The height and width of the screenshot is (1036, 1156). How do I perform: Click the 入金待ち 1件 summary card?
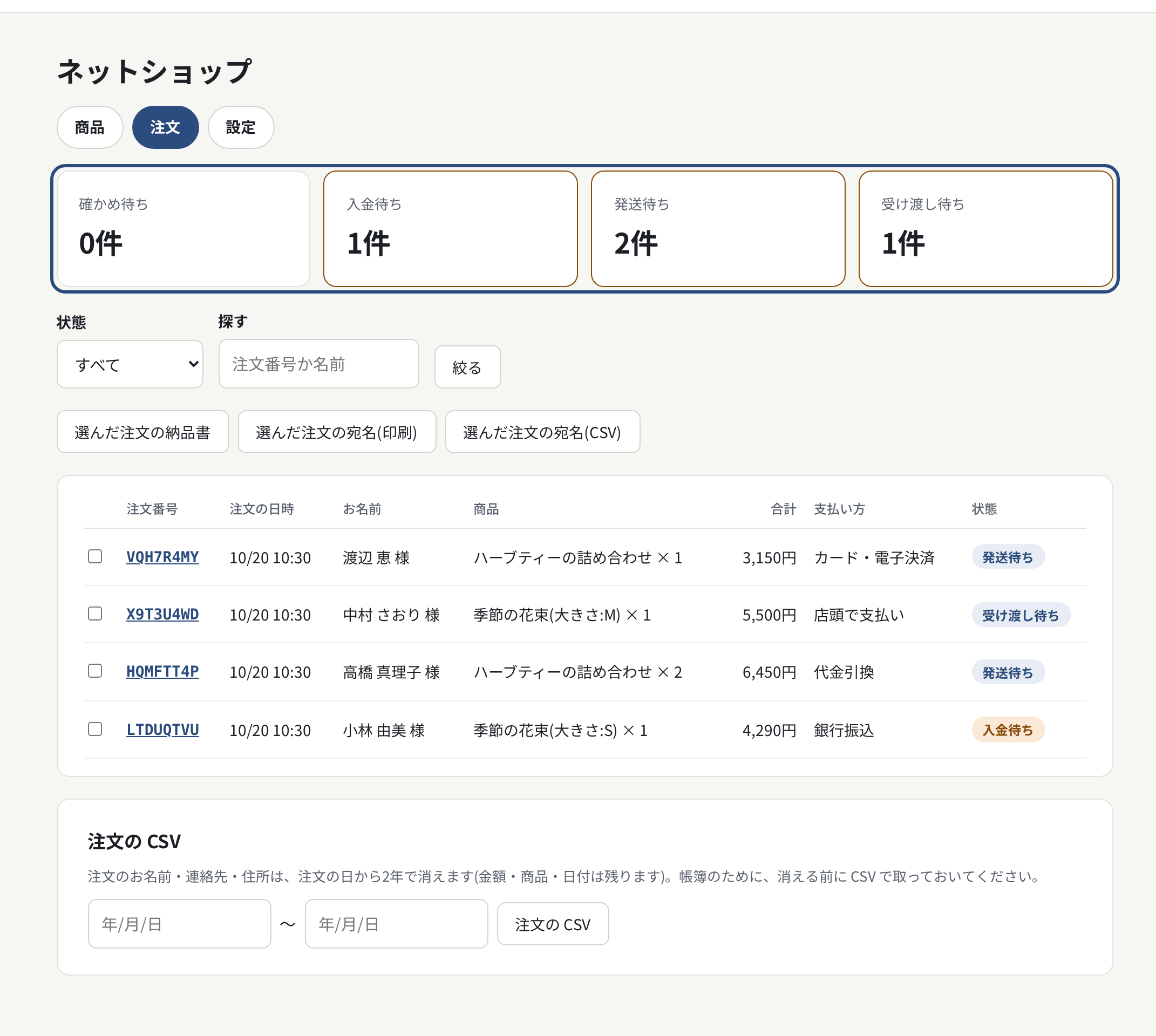coord(451,229)
